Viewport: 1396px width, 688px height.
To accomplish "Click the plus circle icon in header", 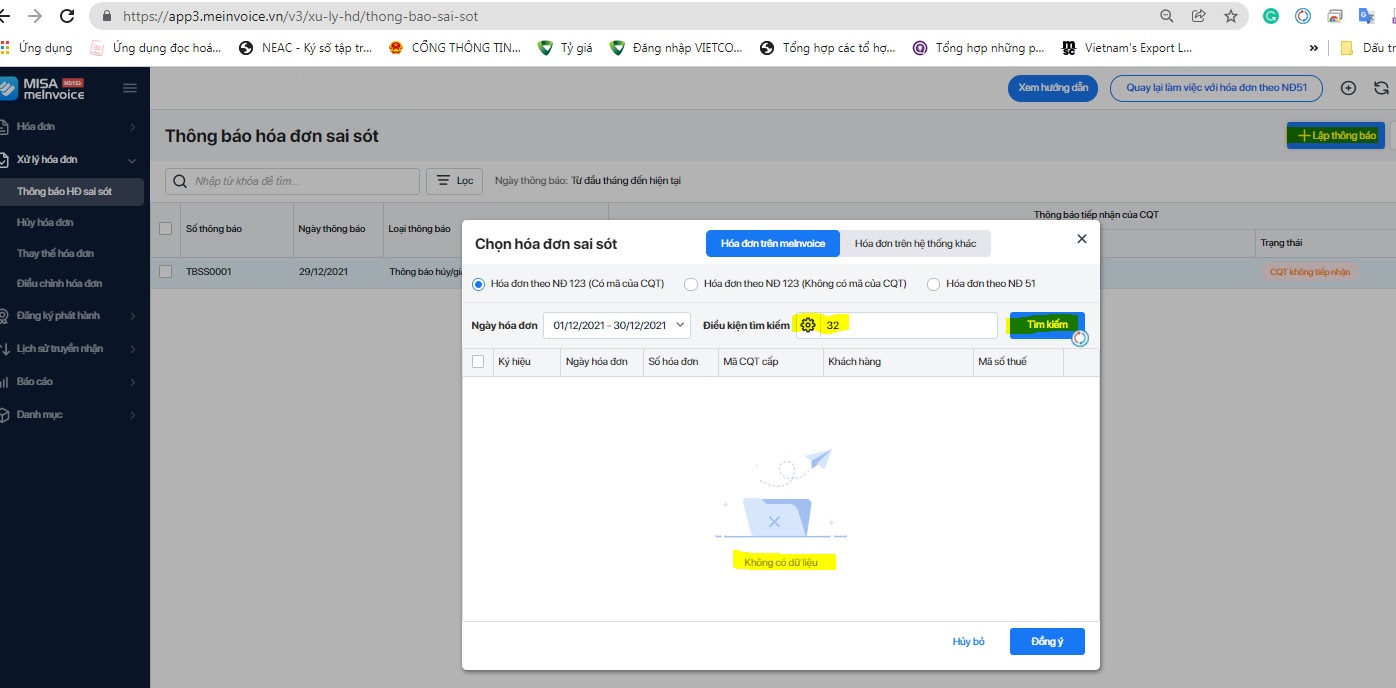I will (x=1348, y=88).
